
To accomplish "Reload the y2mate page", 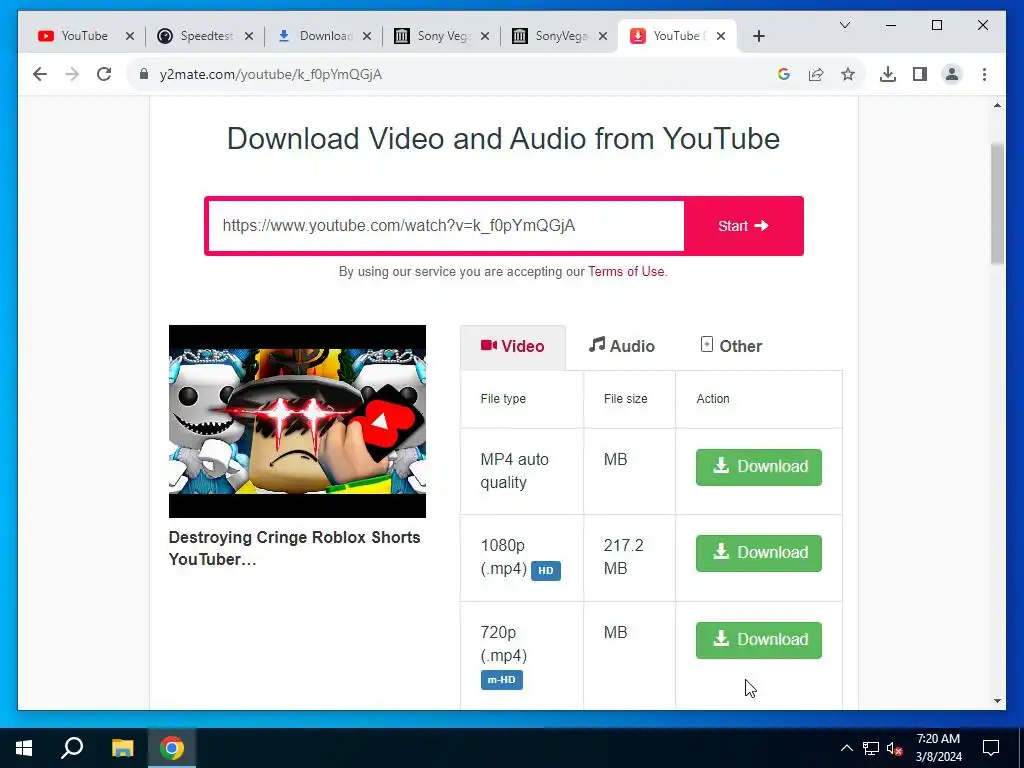I will pos(104,74).
